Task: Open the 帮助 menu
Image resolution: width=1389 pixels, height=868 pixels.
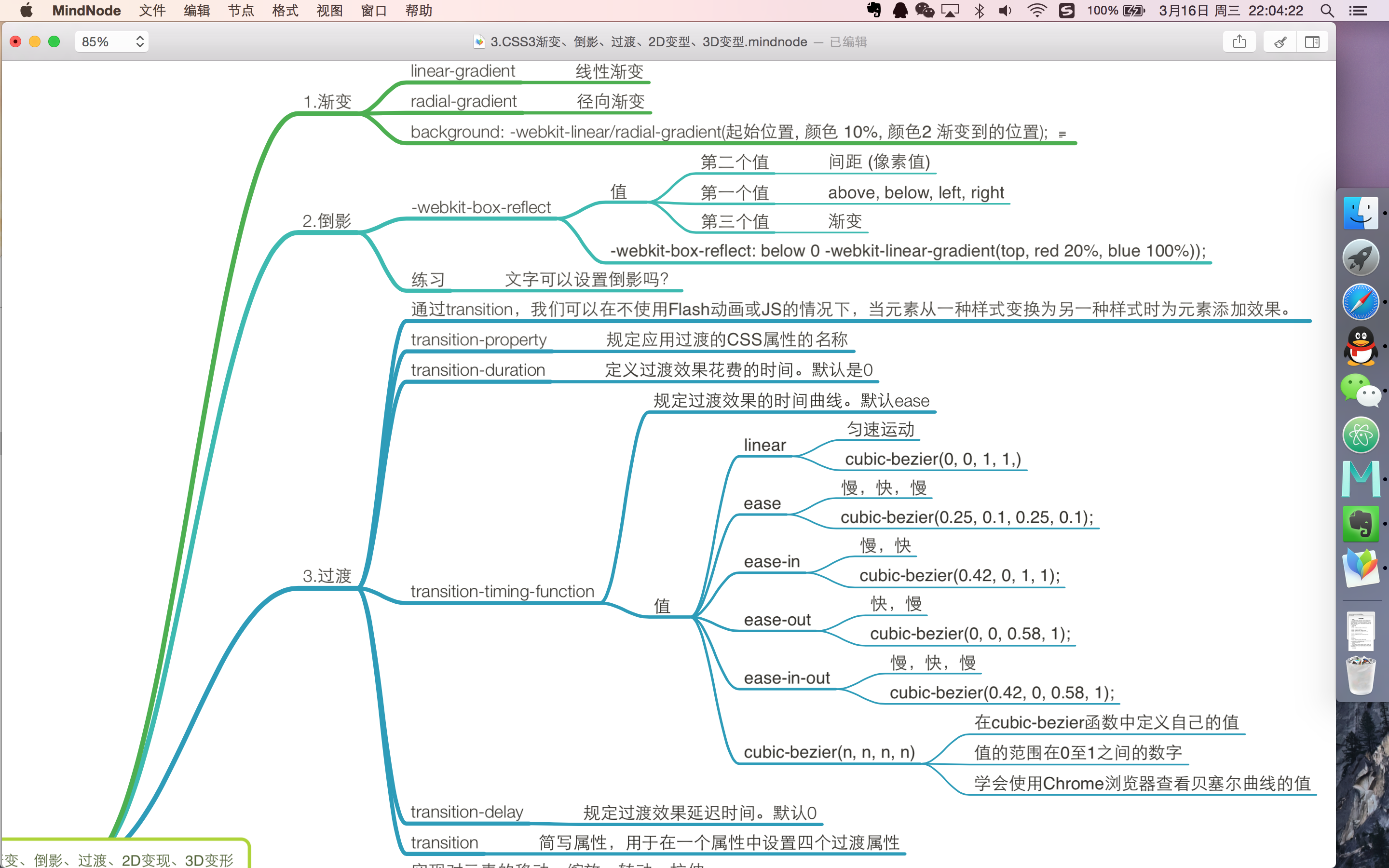Action: (x=419, y=10)
